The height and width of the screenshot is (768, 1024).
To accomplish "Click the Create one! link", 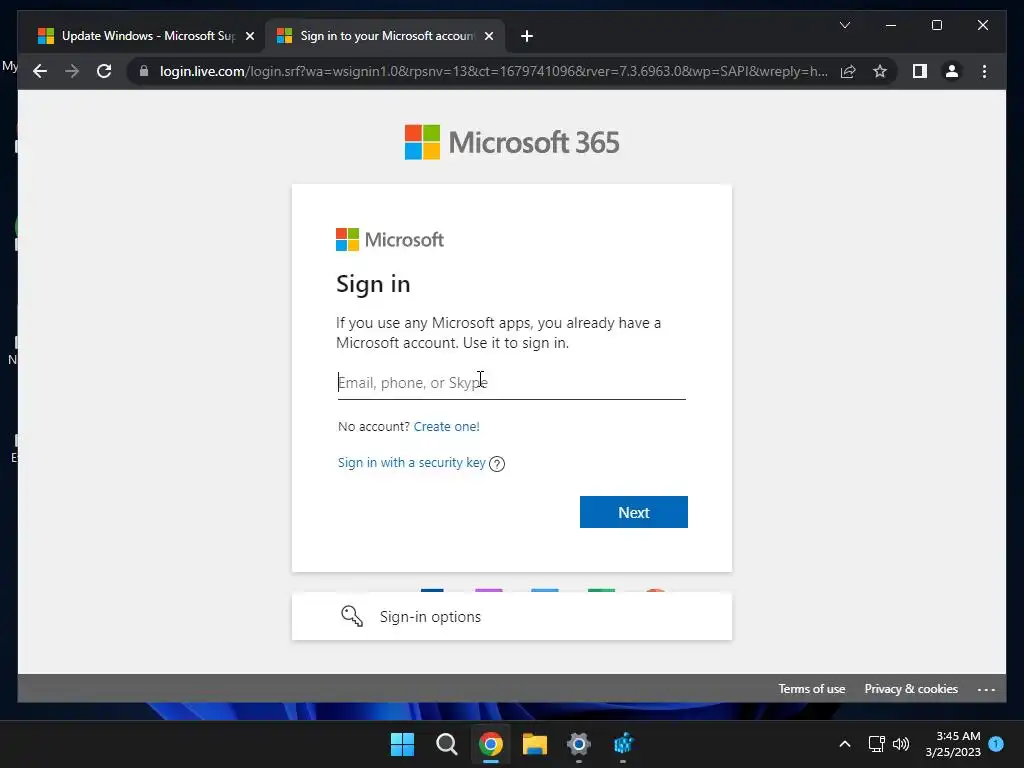I will 447,426.
